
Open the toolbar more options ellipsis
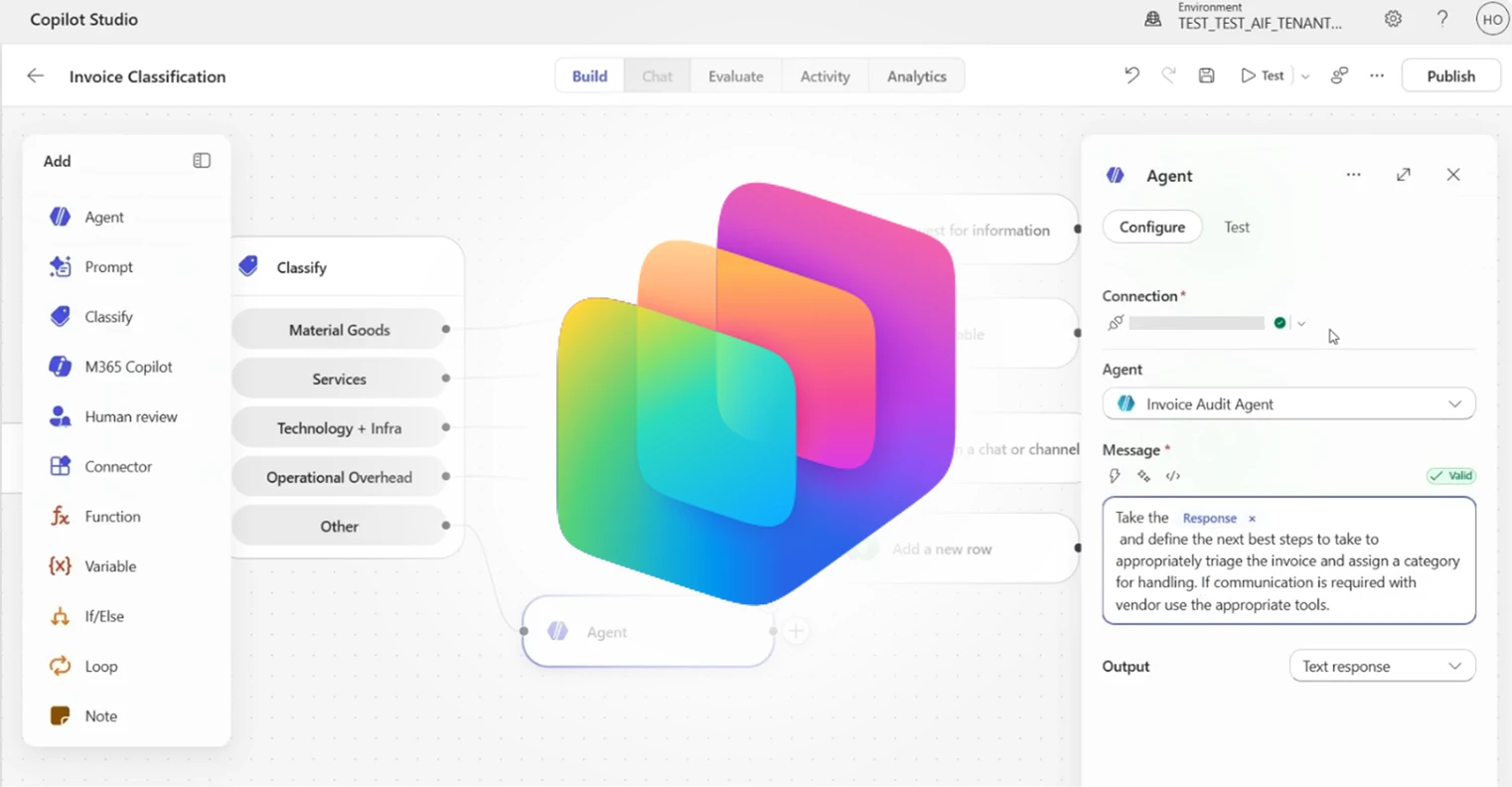tap(1377, 76)
